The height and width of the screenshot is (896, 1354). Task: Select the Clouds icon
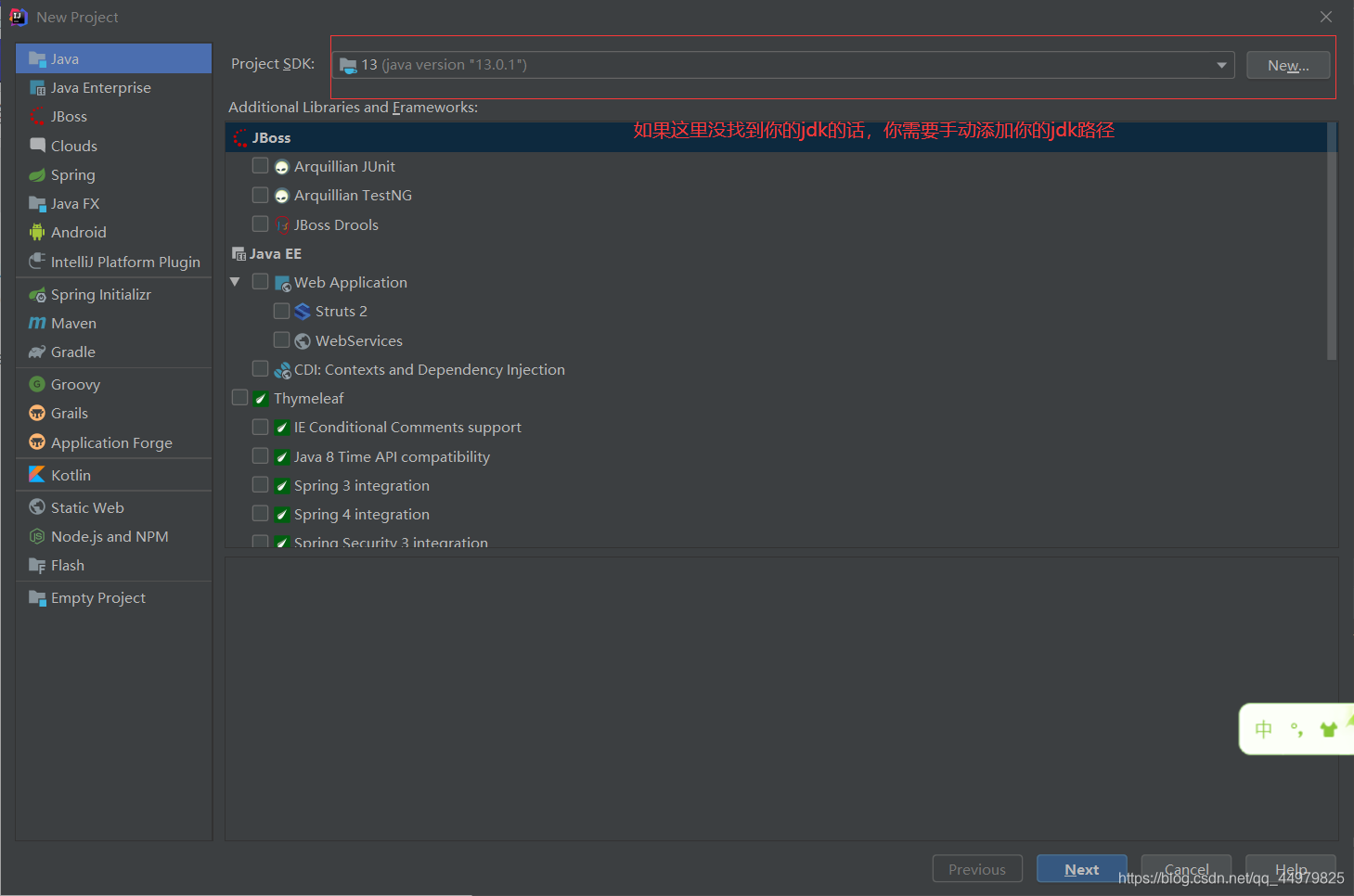point(37,146)
